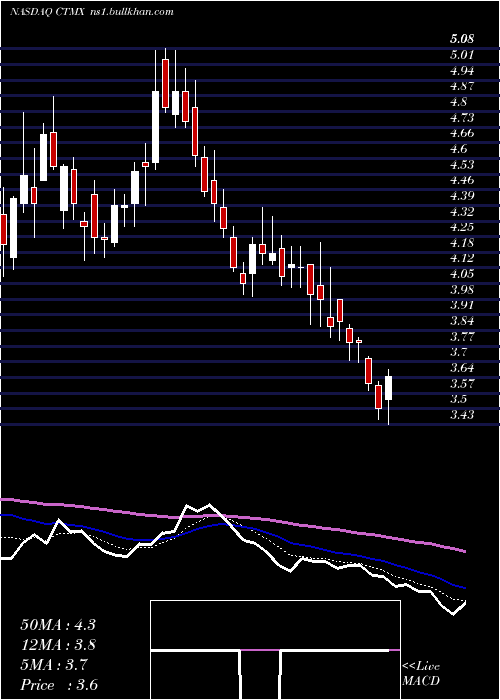Viewport: 500px width, 700px height.
Task: Click the NASDAQ CTMX ns1.bullkhan.com chart title
Action: coord(92,12)
